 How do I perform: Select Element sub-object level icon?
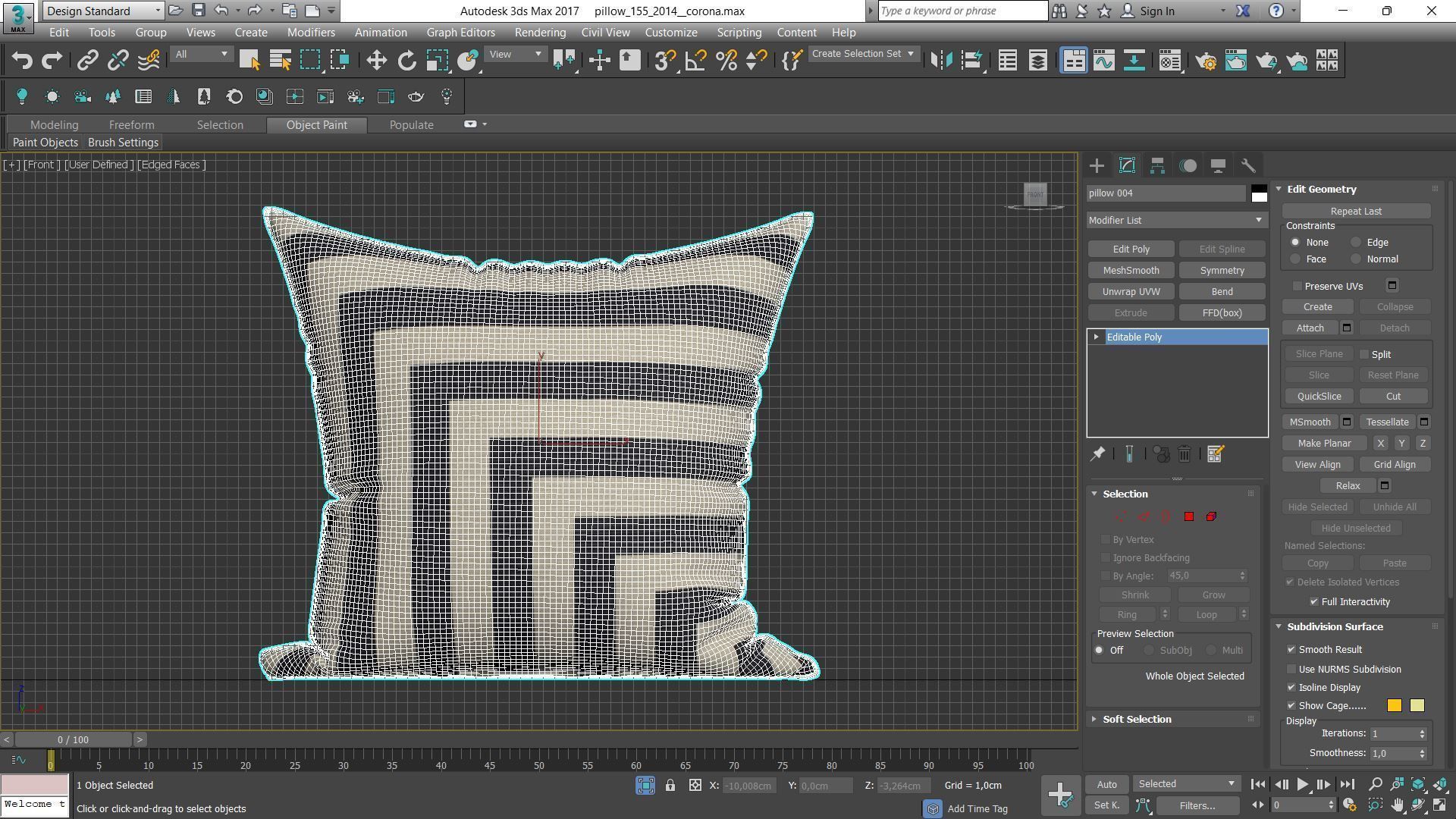coord(1211,516)
